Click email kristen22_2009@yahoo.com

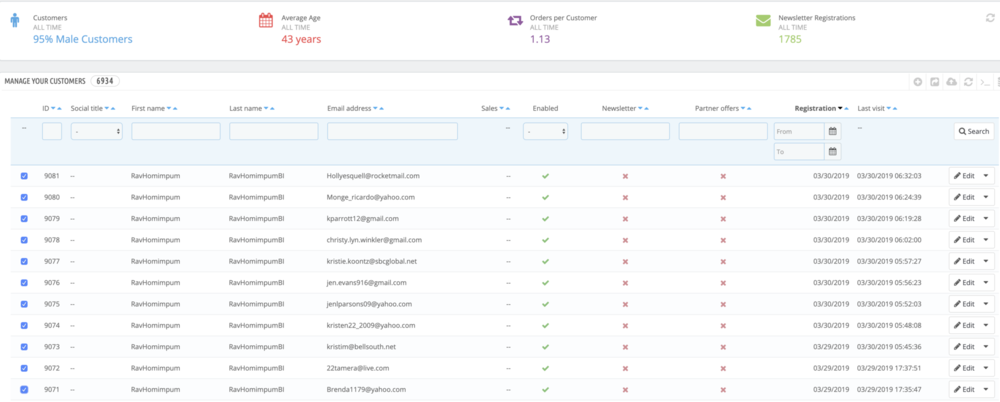pos(371,325)
